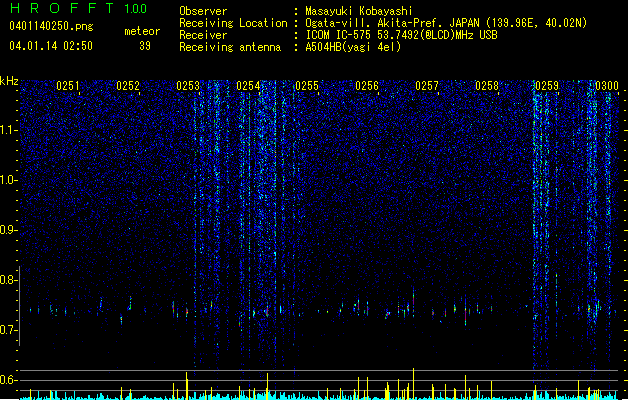Select the ICOM IC-575 receiver details
This screenshot has width=629, height=400.
pos(401,35)
